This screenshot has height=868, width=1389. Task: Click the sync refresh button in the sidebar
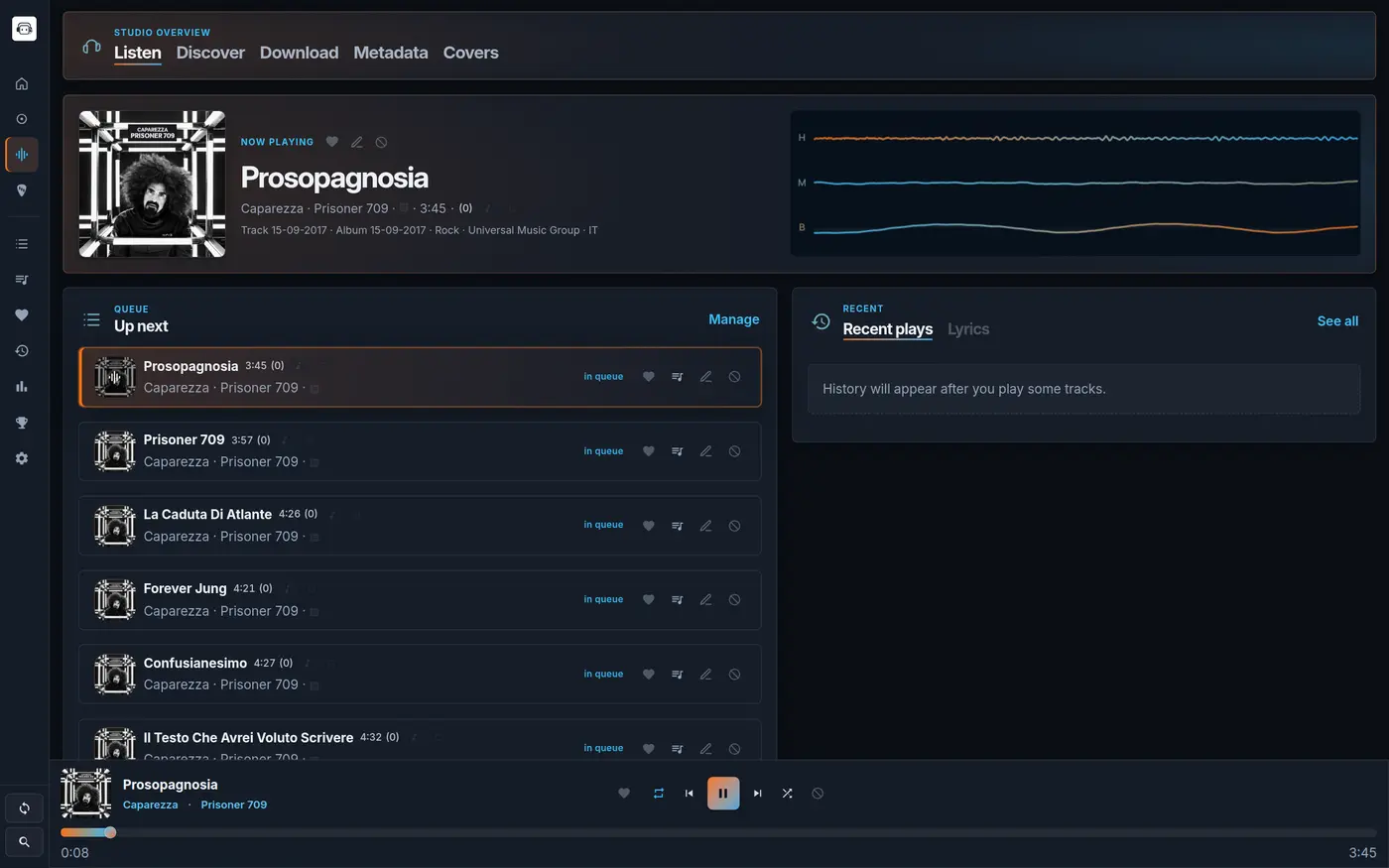coord(24,808)
